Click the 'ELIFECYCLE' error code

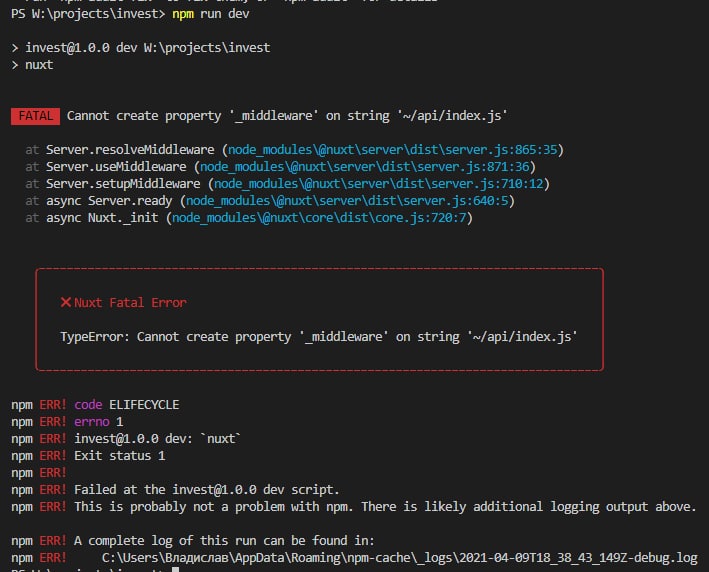144,405
